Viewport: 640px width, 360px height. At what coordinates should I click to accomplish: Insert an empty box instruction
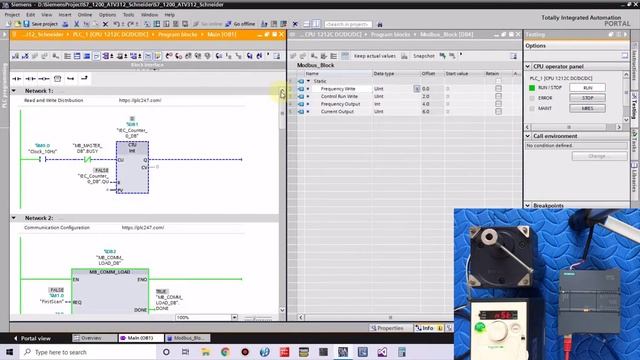pyautogui.click(x=57, y=78)
